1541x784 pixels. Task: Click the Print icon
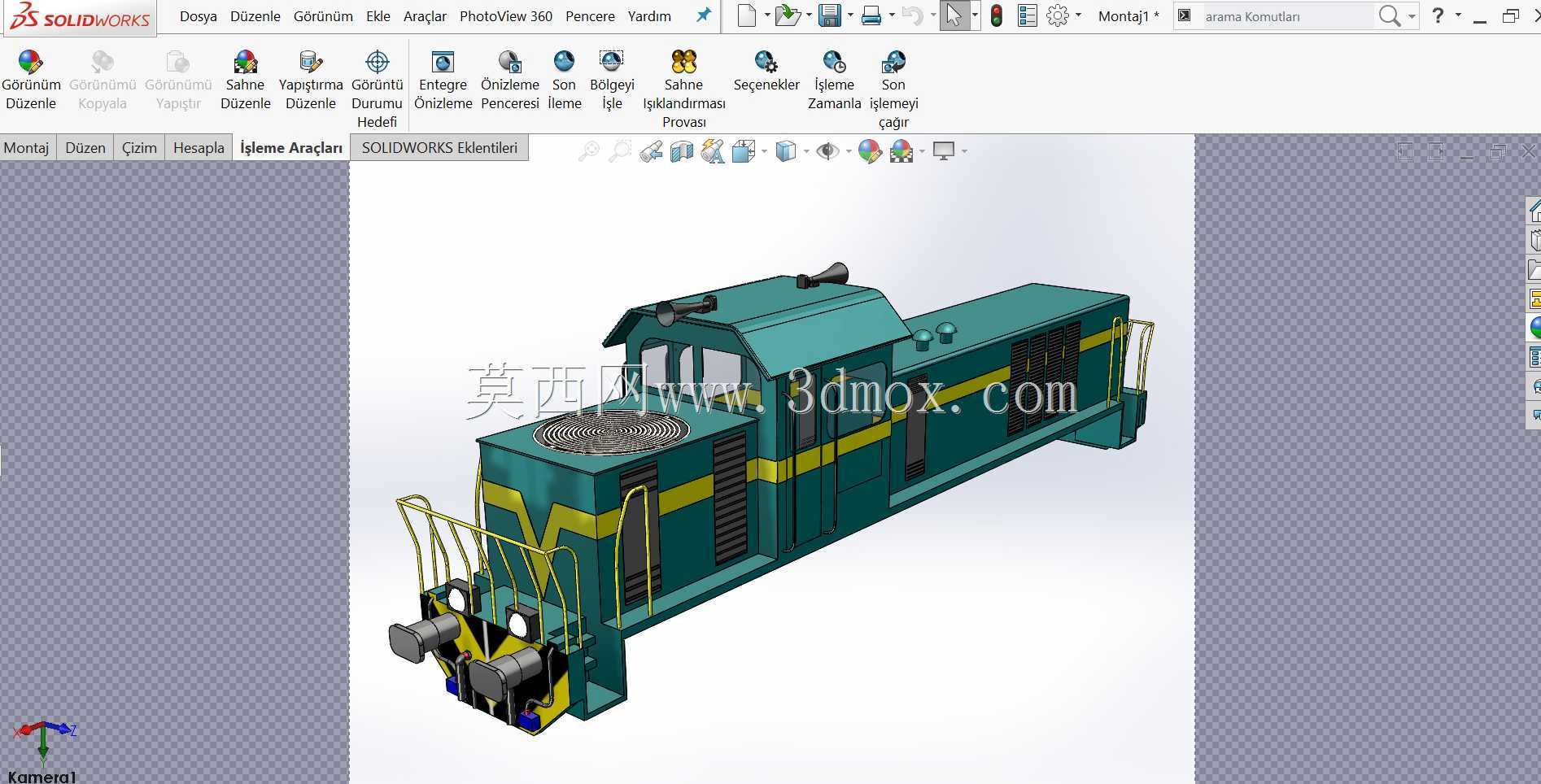(871, 15)
